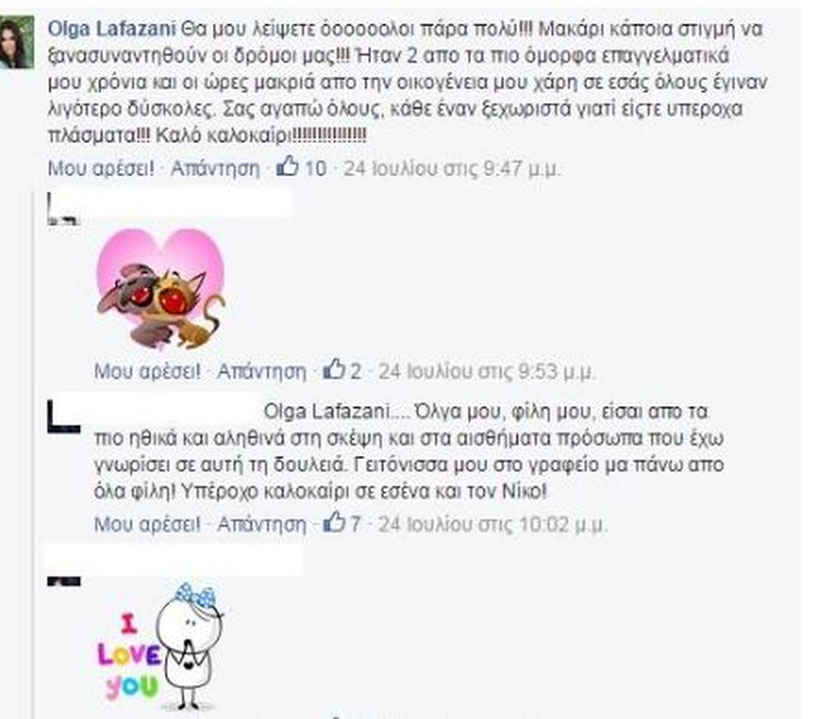
Task: Click second reply's small profile avatar
Action: pyautogui.click(x=63, y=417)
